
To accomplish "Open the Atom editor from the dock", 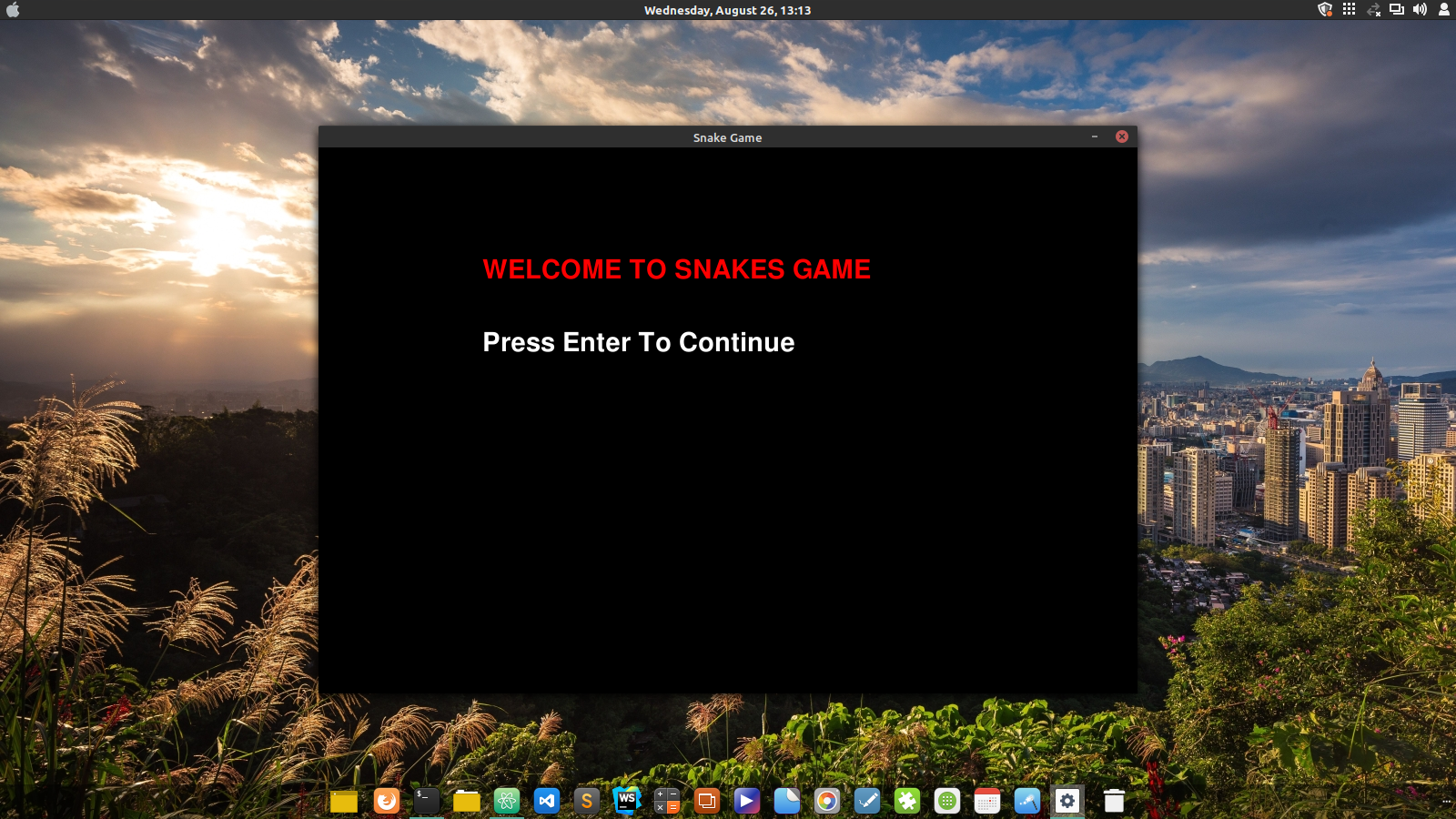I will tap(506, 802).
